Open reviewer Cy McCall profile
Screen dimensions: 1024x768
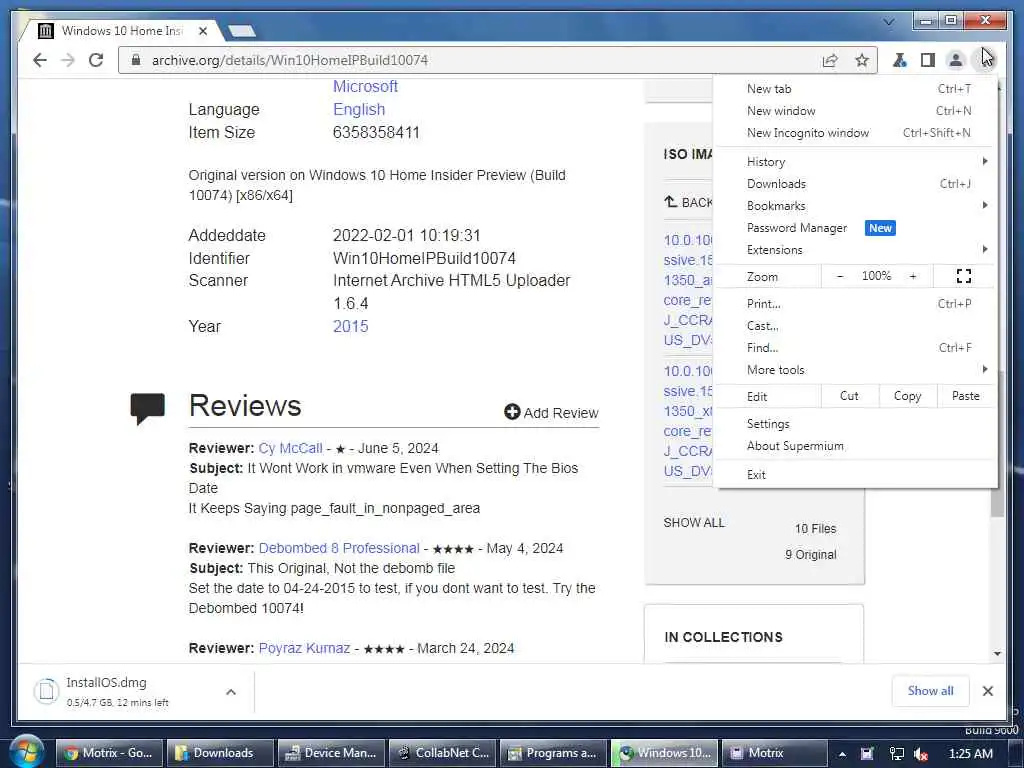point(290,449)
